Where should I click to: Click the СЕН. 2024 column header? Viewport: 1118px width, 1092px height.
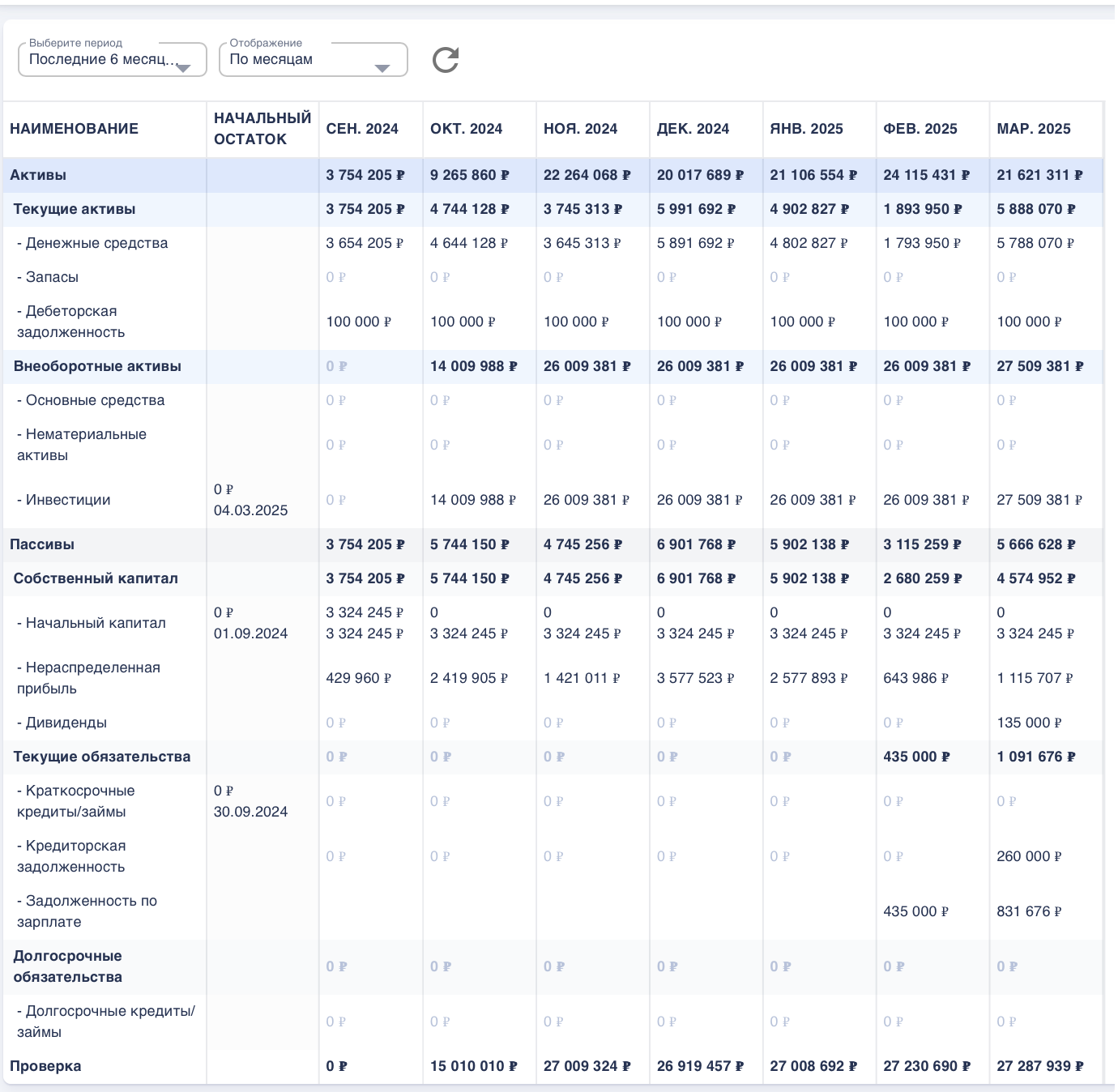tap(362, 129)
